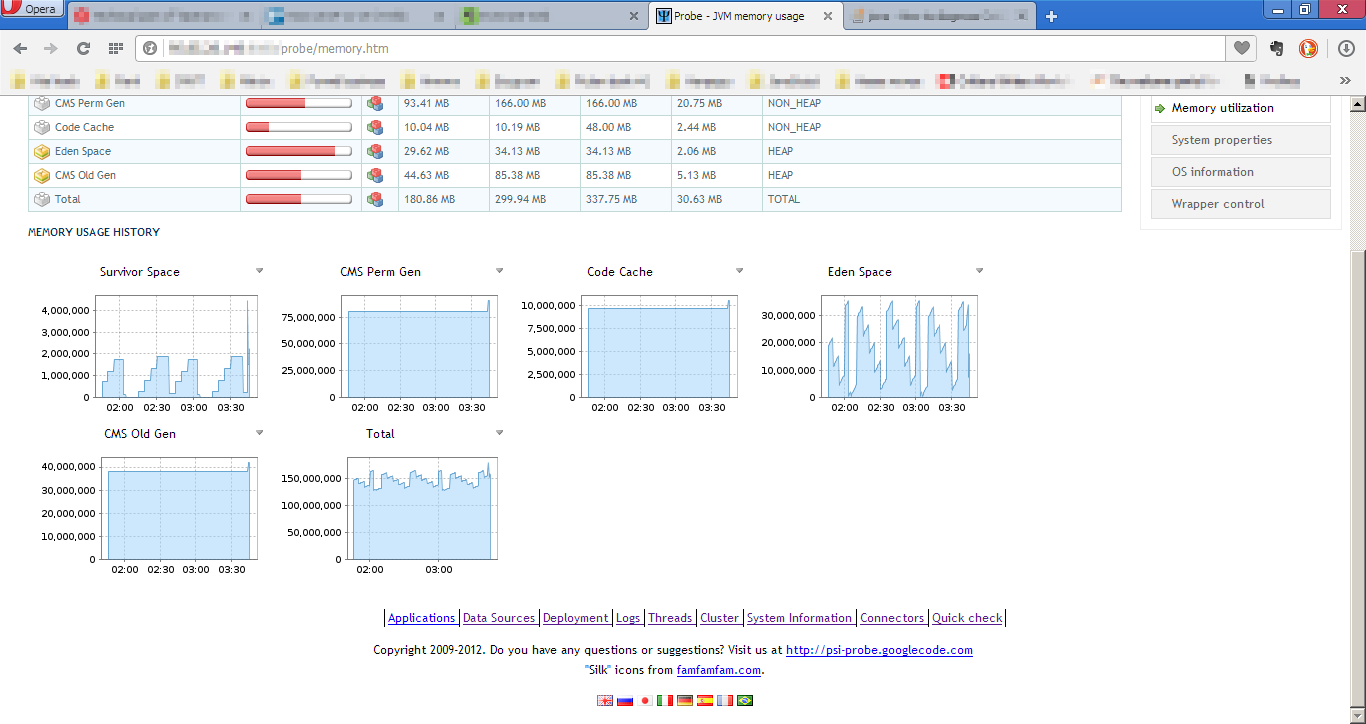The width and height of the screenshot is (1366, 724).
Task: Bookmark page with the heart icon
Action: click(x=1241, y=48)
